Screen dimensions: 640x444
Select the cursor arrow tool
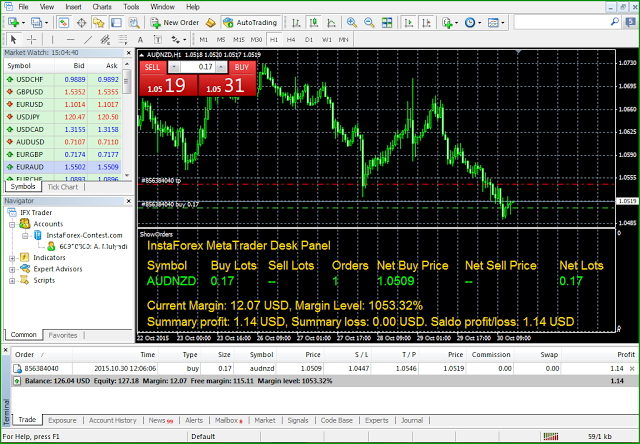tap(13, 40)
